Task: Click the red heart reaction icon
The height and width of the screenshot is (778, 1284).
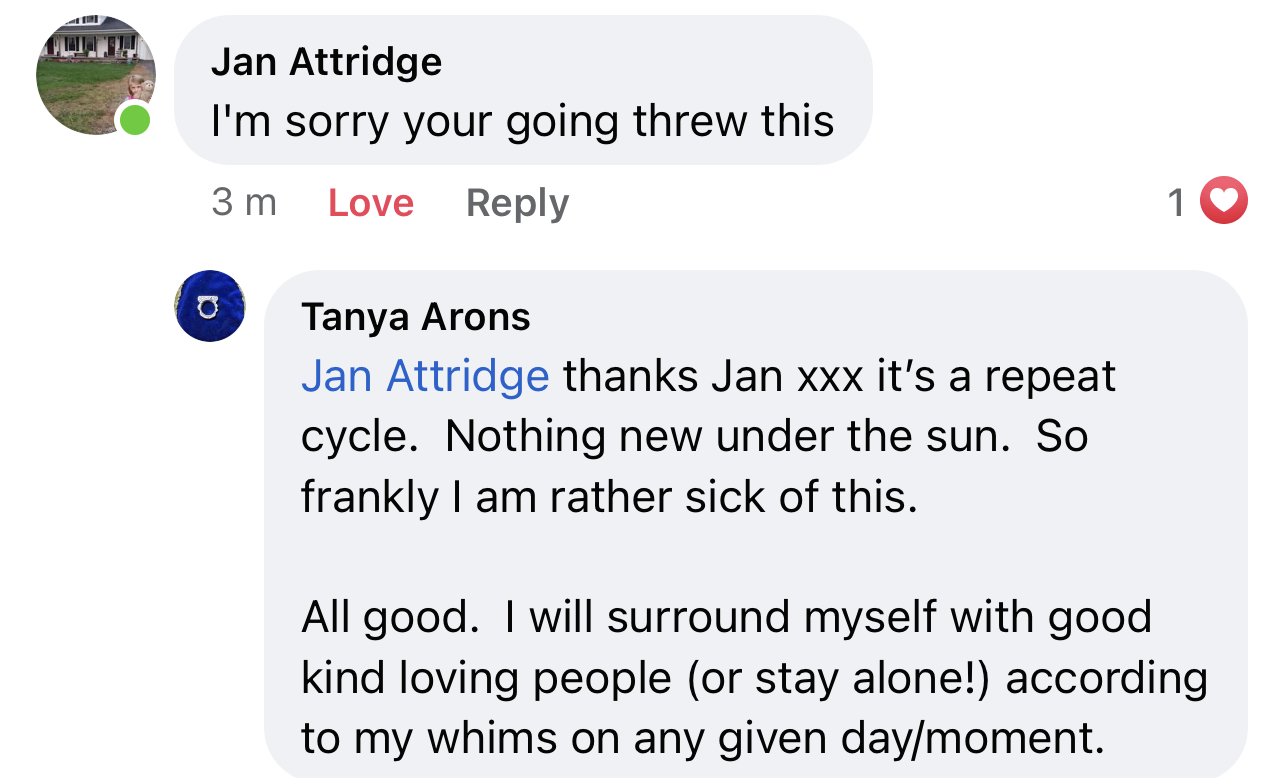Action: point(1223,201)
